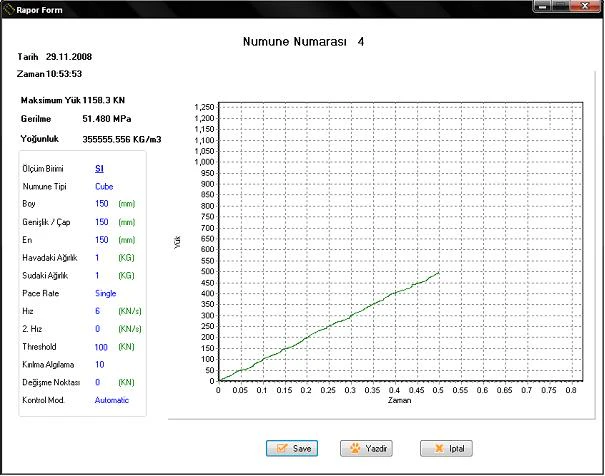Maximize the Rapor Form window
Screen dimensions: 605x476
coord(562,7)
